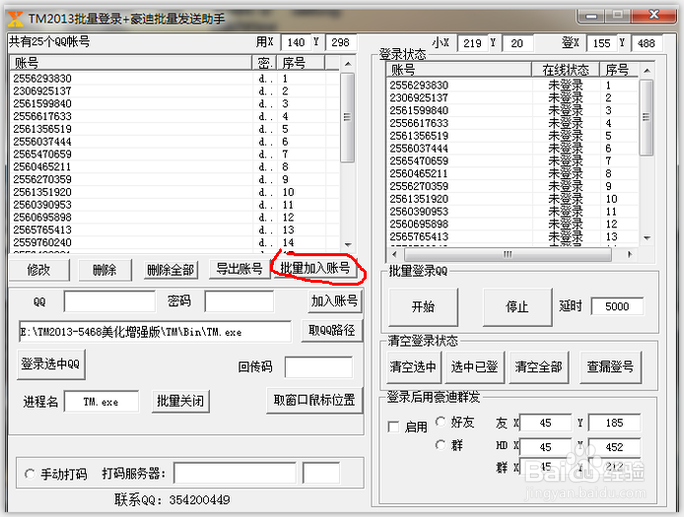Click the 打码服务器 address field
Viewport: 684px width, 517px height.
[235, 473]
